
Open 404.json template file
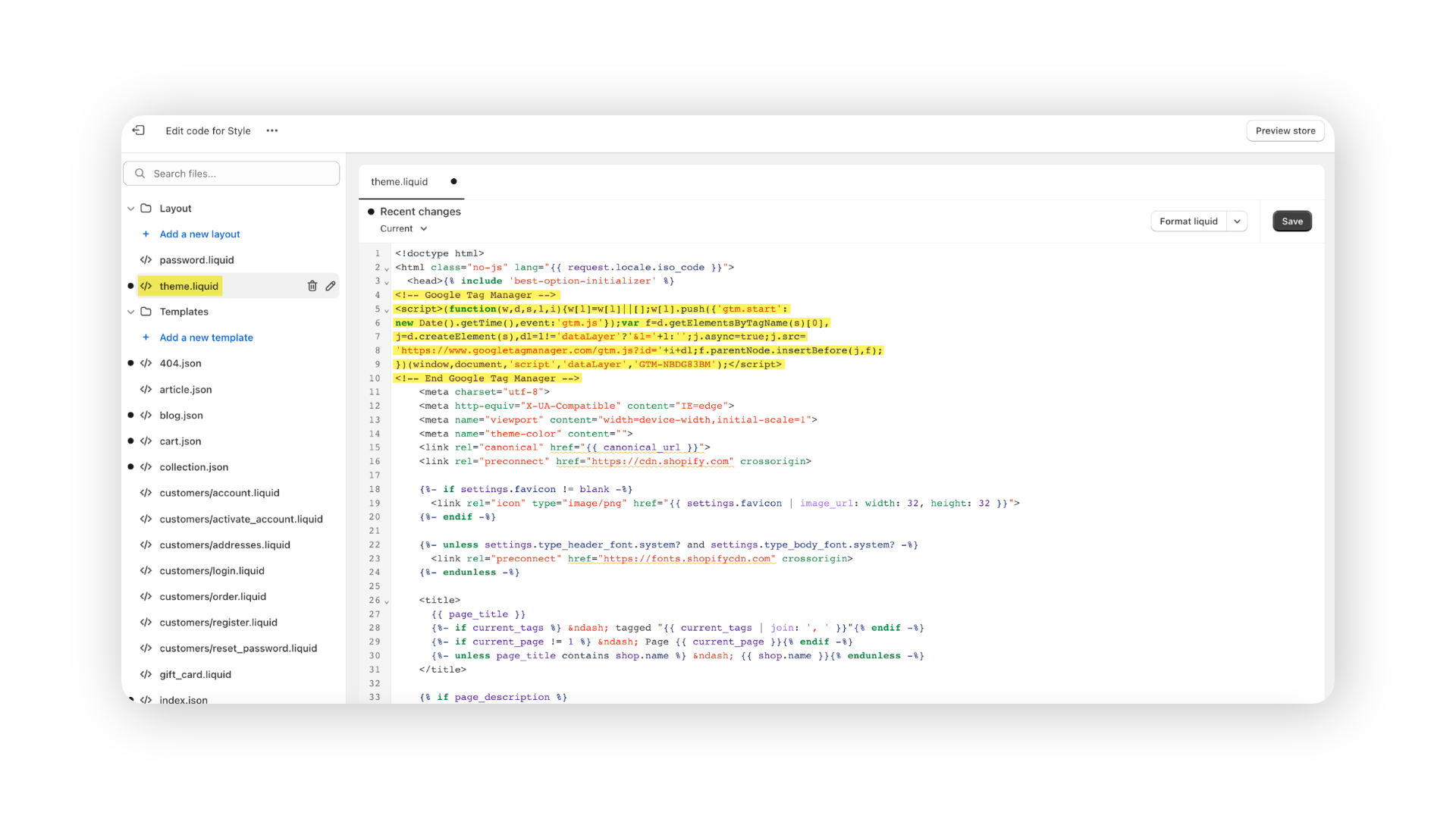[x=180, y=363]
